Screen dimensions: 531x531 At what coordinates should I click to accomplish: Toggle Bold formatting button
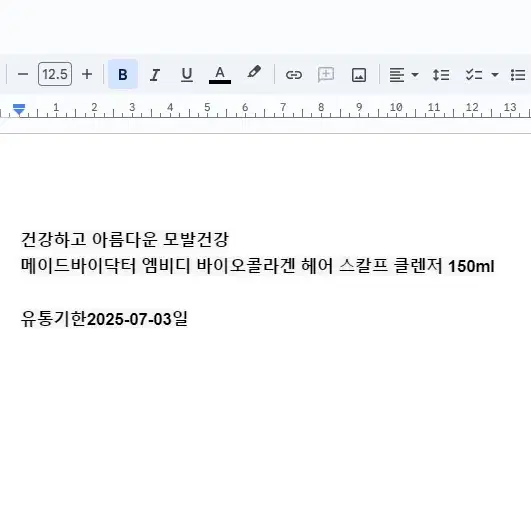[123, 74]
